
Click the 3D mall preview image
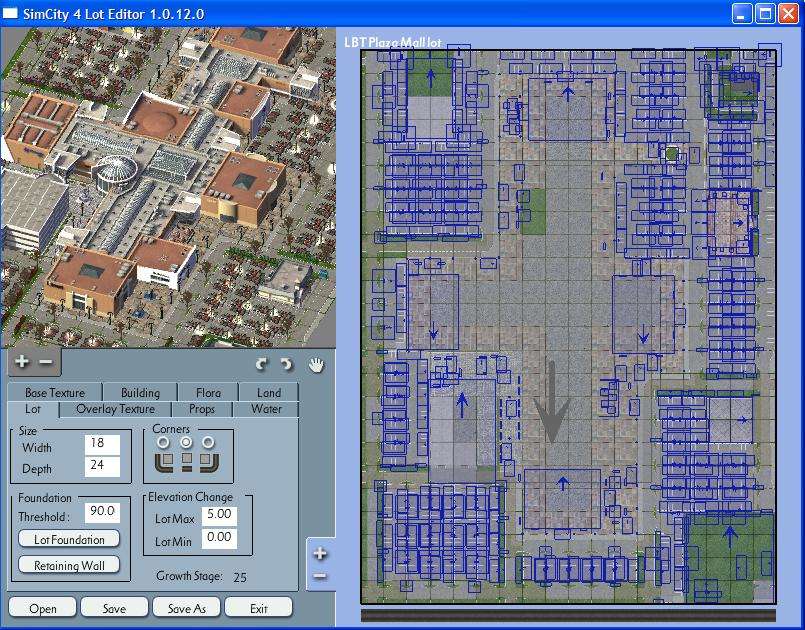point(168,187)
